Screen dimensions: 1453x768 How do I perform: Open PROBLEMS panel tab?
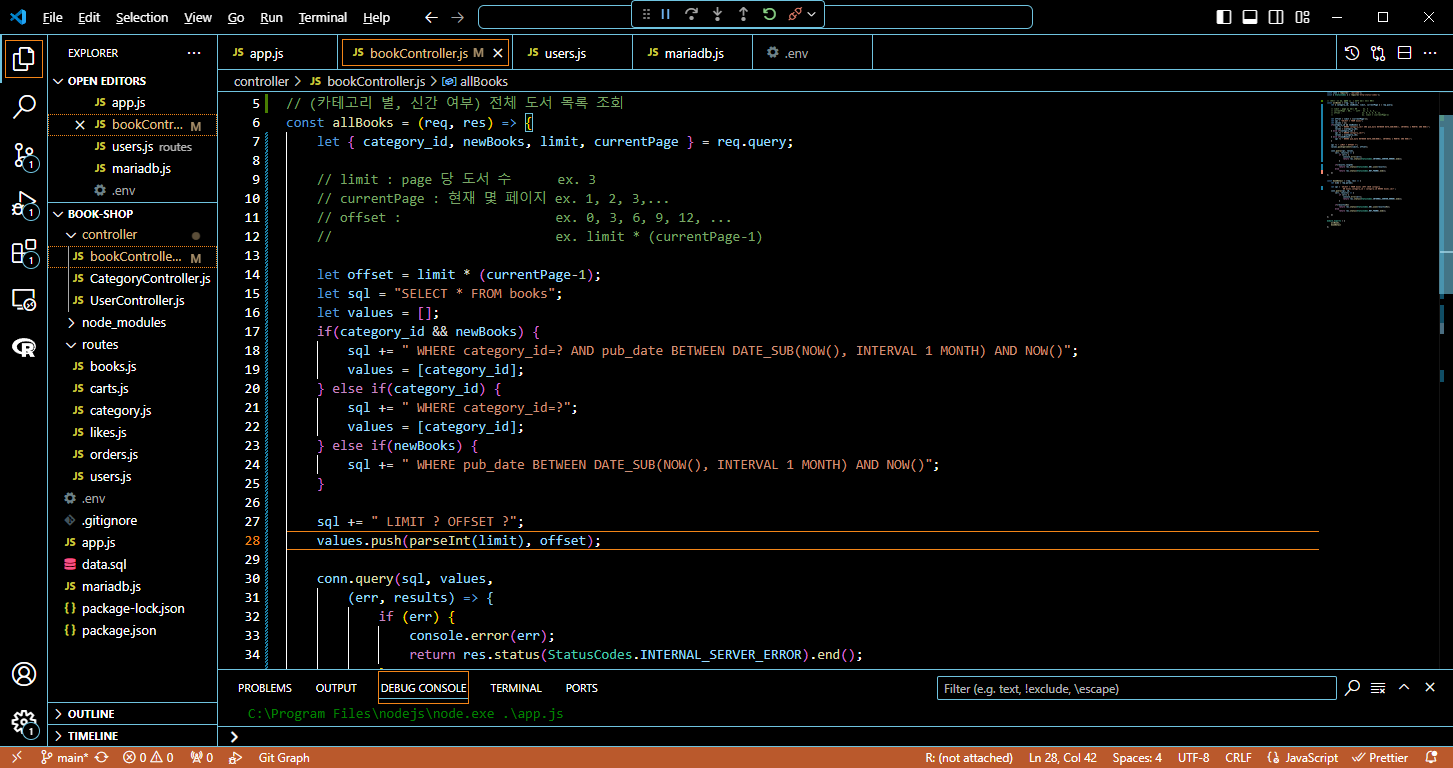click(265, 688)
